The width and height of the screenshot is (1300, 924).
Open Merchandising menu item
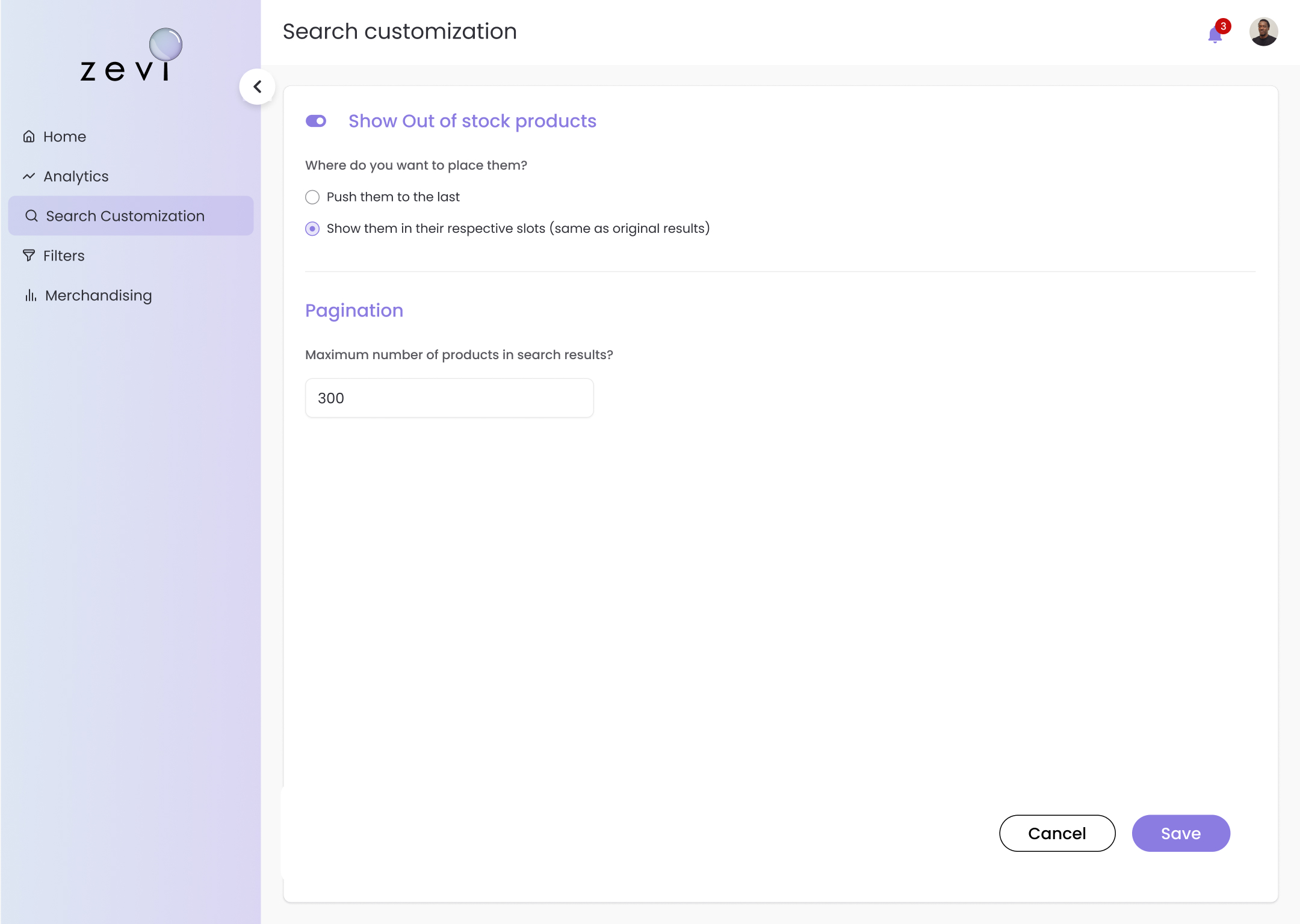point(98,295)
